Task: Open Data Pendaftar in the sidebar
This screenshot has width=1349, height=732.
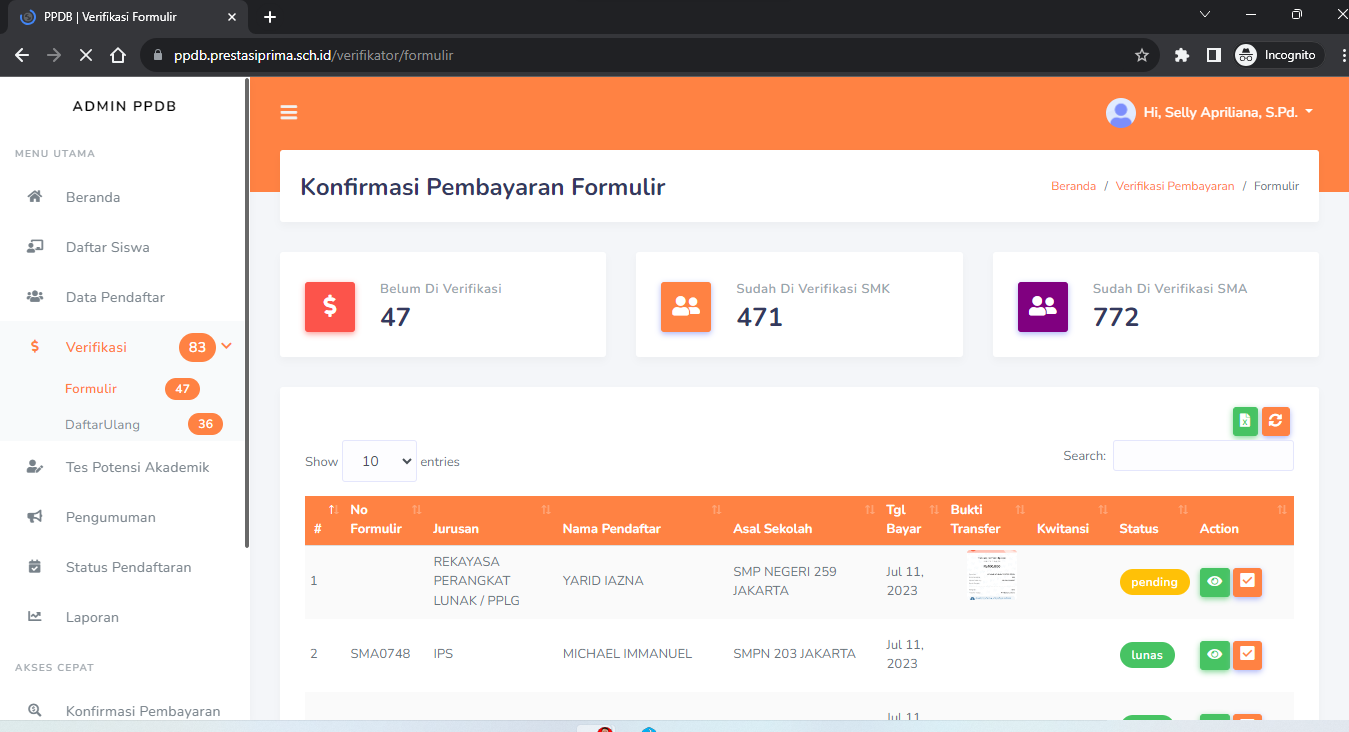Action: point(115,297)
